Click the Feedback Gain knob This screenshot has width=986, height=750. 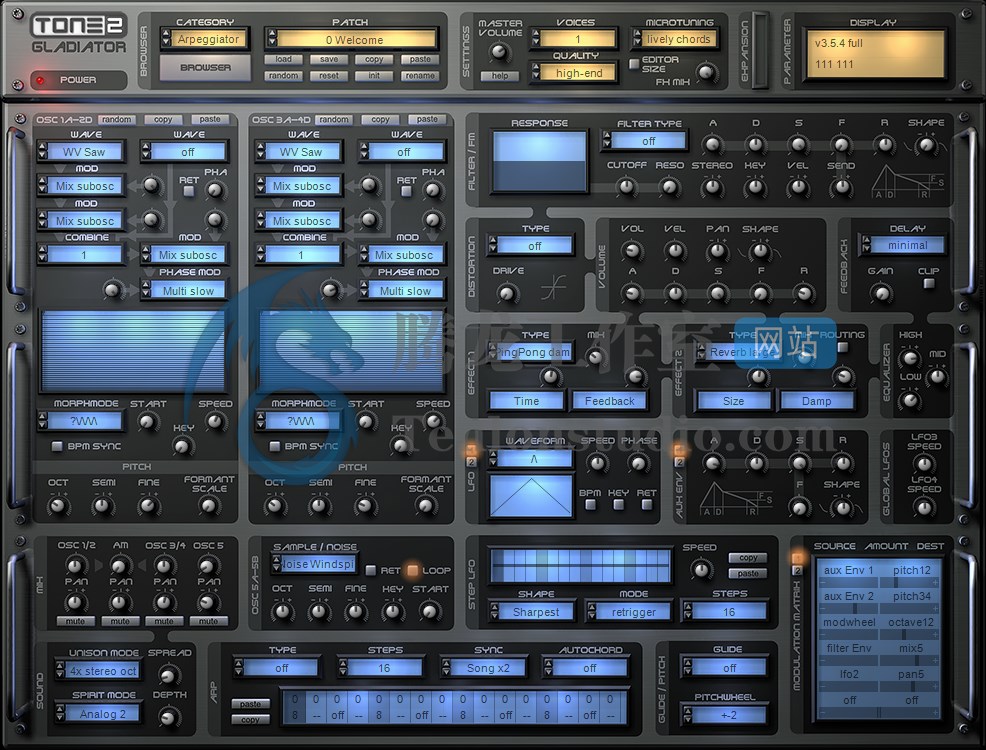point(881,293)
